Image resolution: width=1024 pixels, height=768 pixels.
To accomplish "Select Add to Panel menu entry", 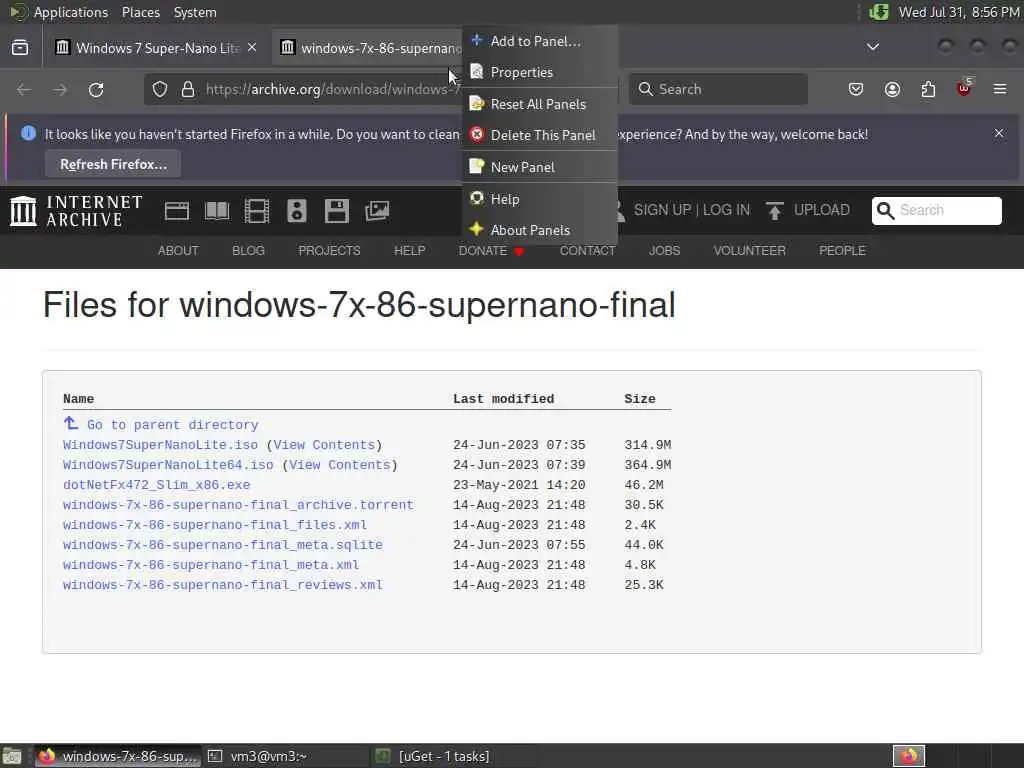I will click(x=539, y=41).
